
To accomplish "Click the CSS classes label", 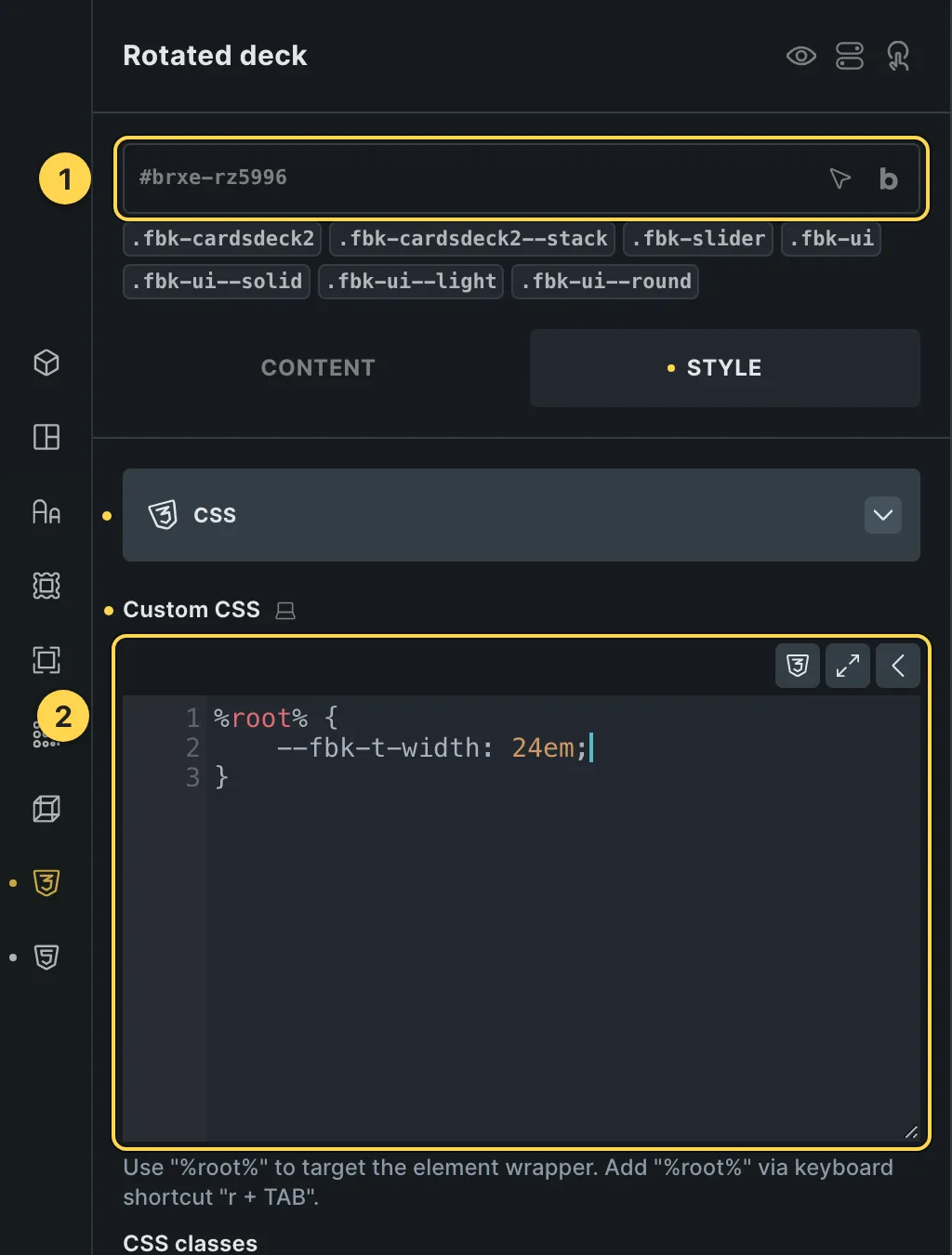I will point(191,1243).
